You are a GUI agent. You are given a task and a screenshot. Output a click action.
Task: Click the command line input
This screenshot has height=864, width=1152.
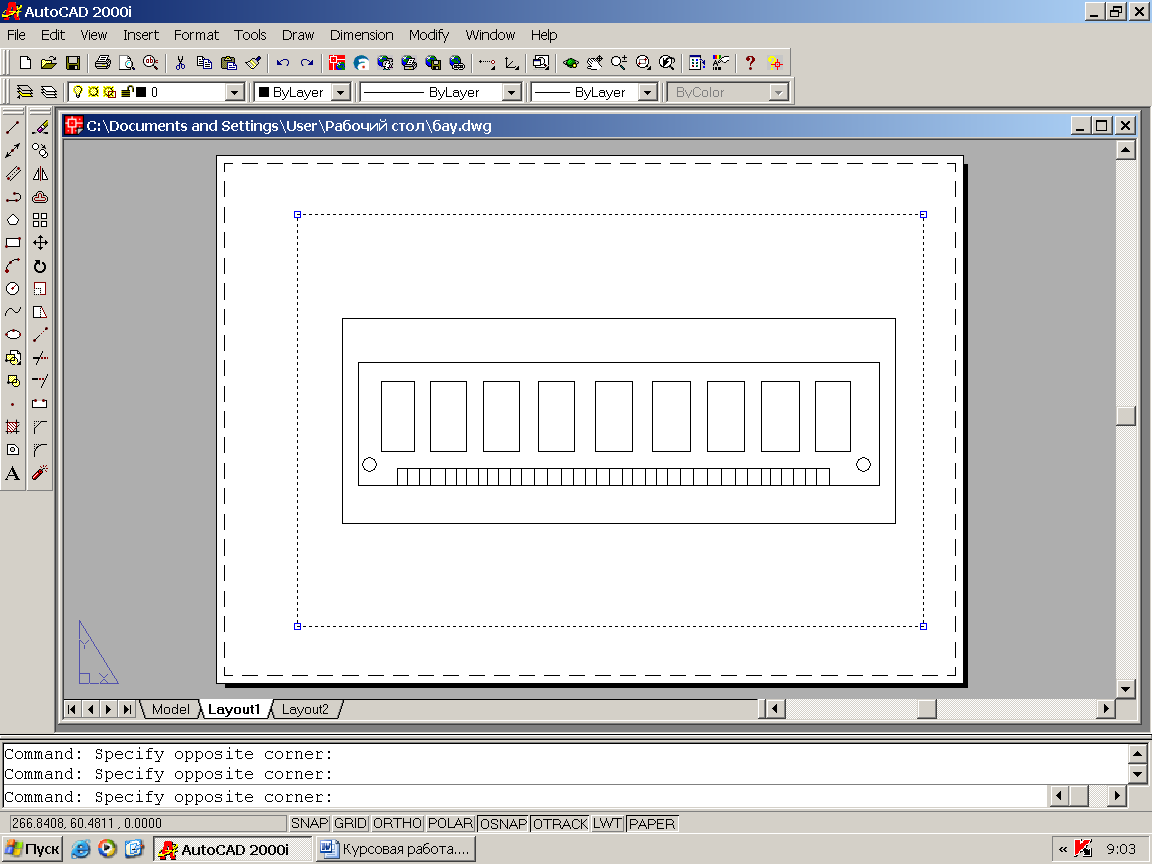tap(525, 797)
